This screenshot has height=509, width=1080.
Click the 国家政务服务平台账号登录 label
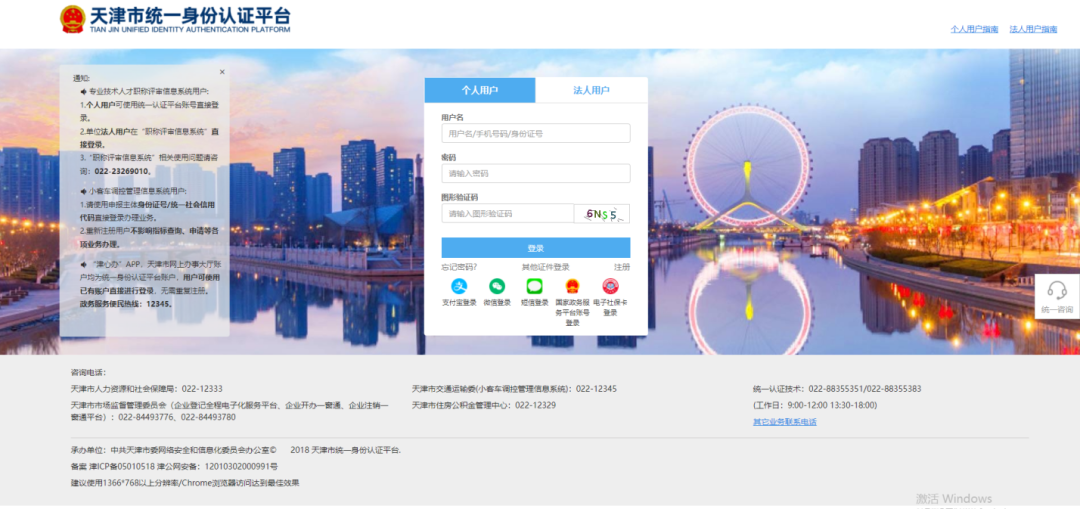[572, 312]
